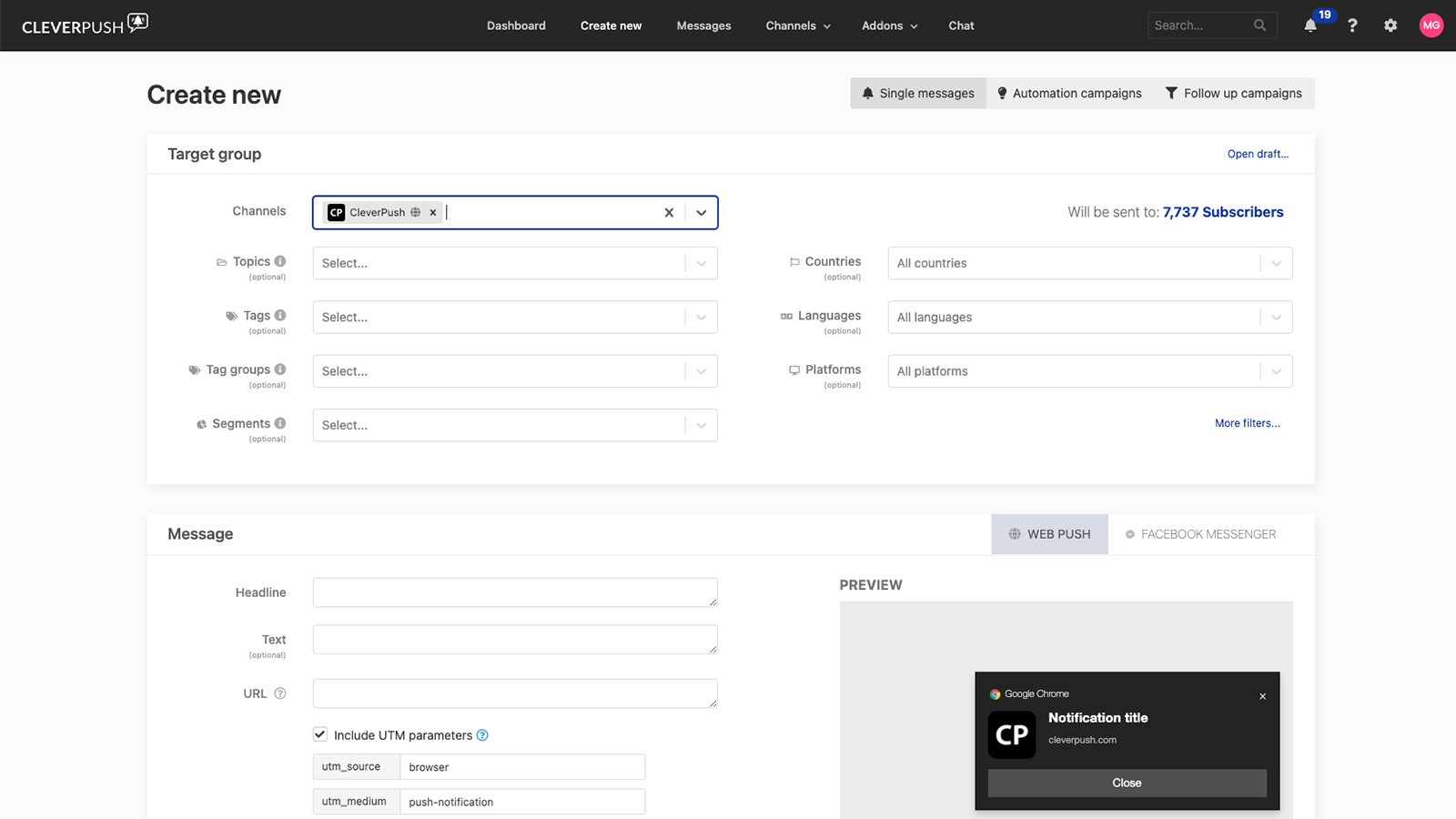Open the All platforms dropdown
Viewport: 1456px width, 819px height.
pos(1275,371)
